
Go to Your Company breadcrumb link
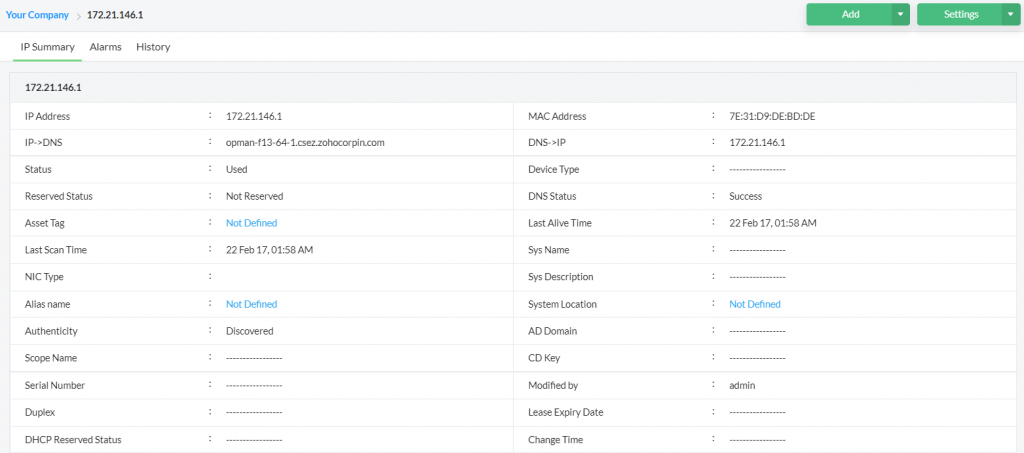(x=37, y=15)
